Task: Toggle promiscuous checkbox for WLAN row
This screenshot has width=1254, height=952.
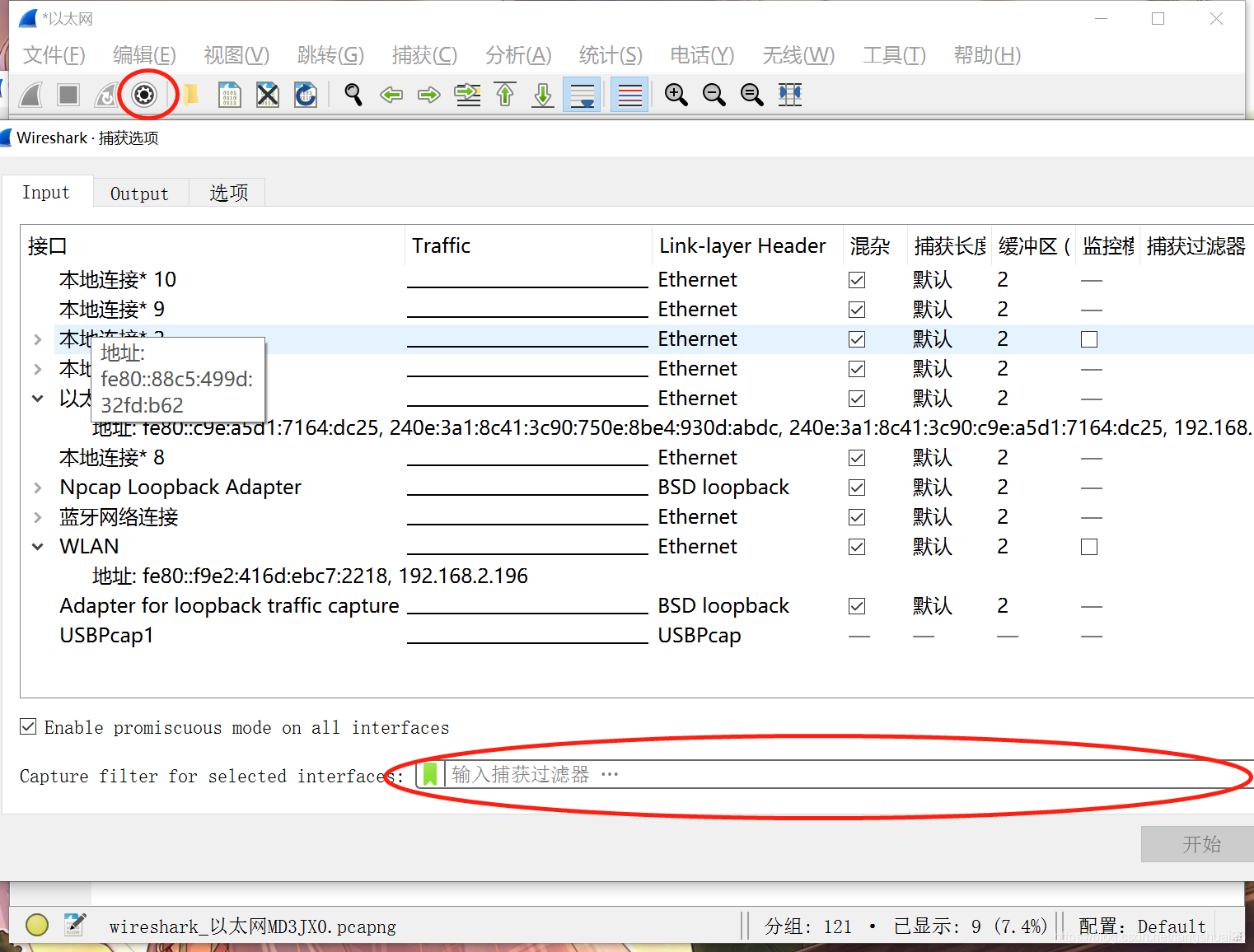Action: tap(857, 547)
